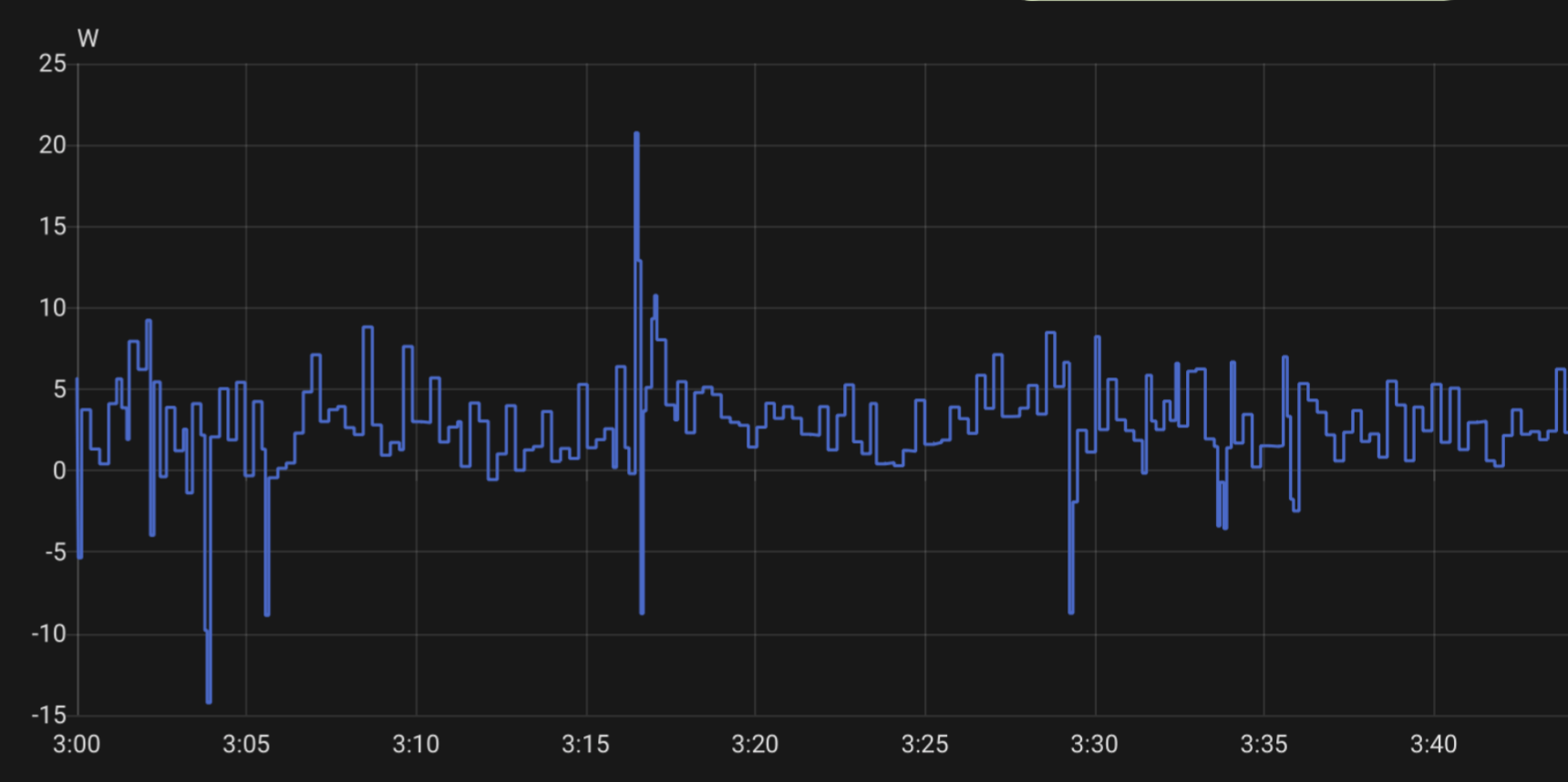Select the 3:15 time axis label
1568x782 pixels.
click(585, 745)
